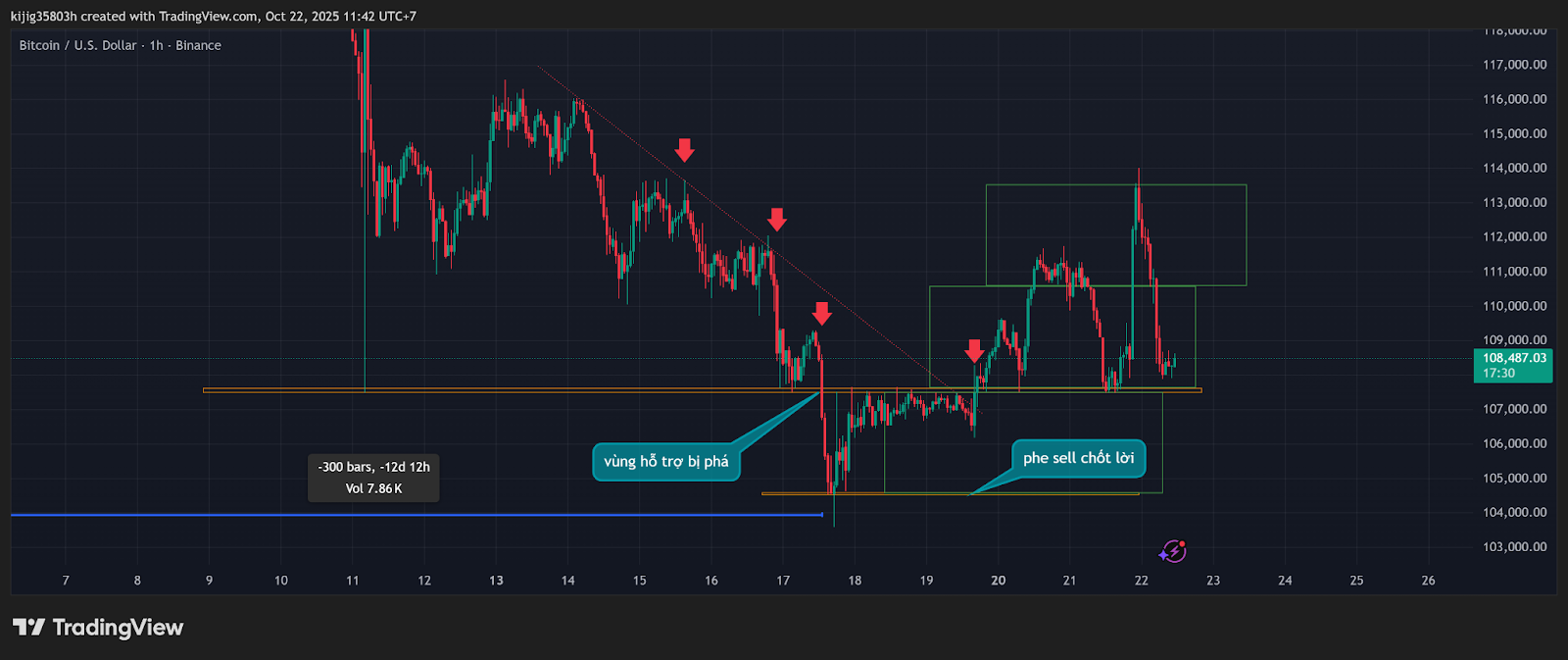Select the "phe sell chốt lời" callout

coord(1078,458)
